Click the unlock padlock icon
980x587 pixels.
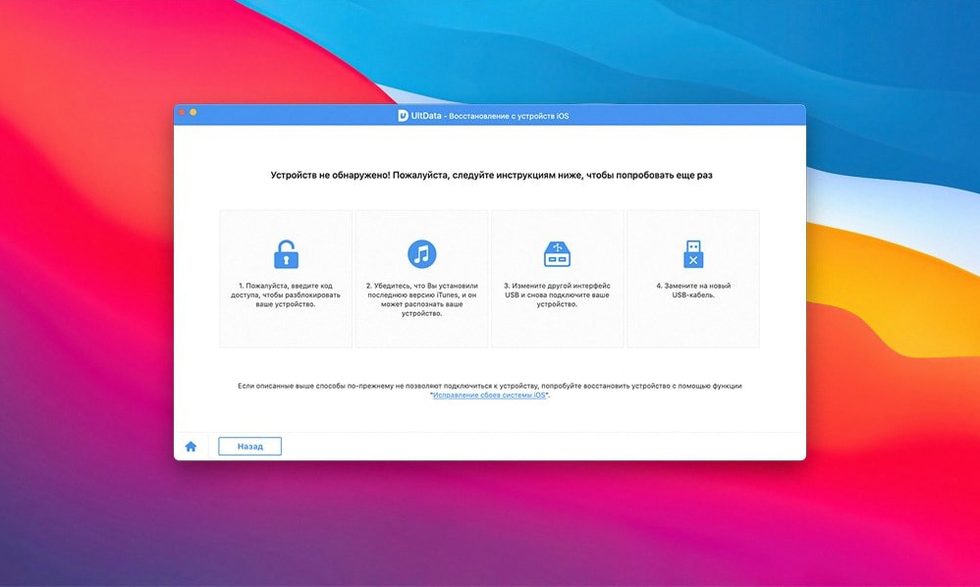(286, 254)
